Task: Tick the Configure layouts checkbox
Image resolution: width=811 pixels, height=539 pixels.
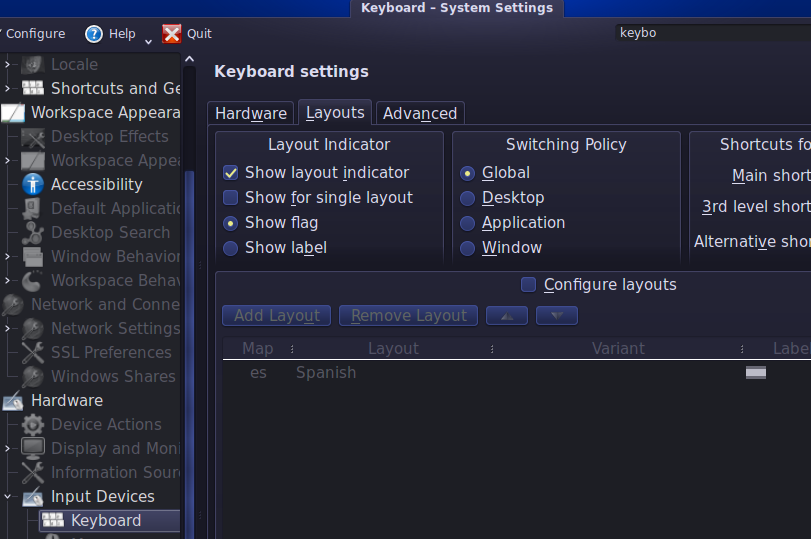Action: [529, 285]
